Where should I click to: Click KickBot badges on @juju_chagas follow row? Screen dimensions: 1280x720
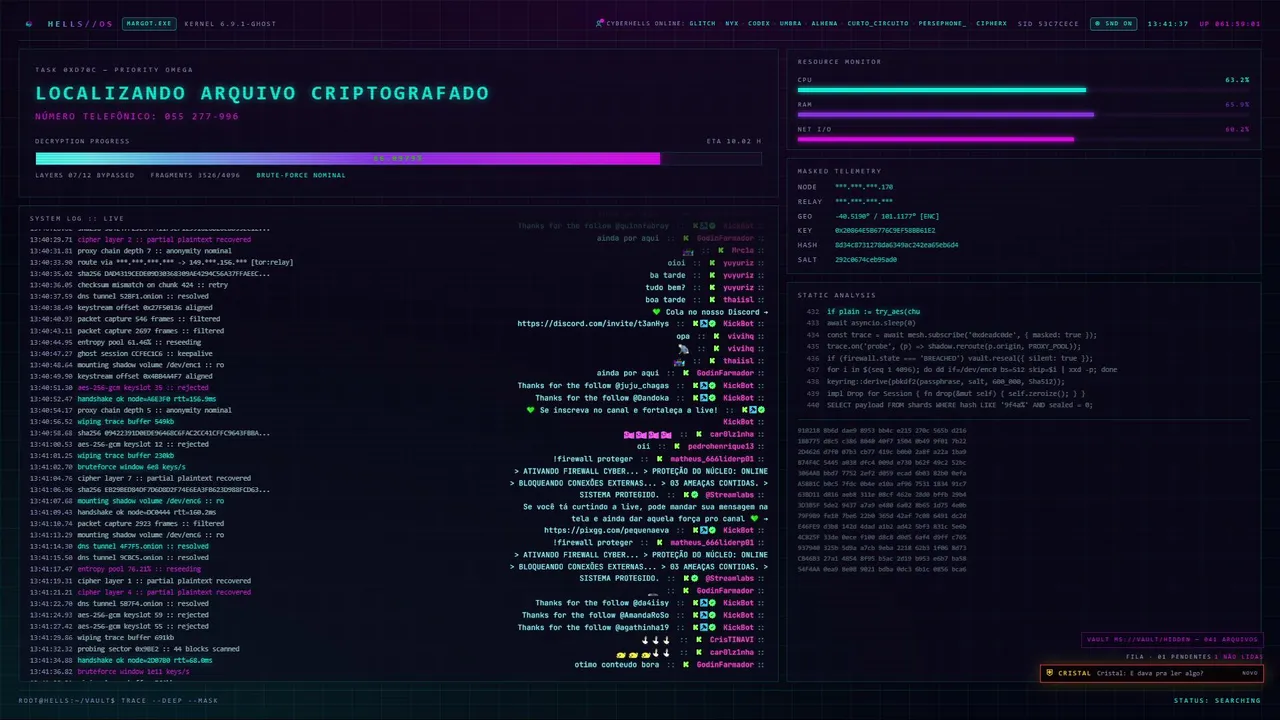[703, 385]
